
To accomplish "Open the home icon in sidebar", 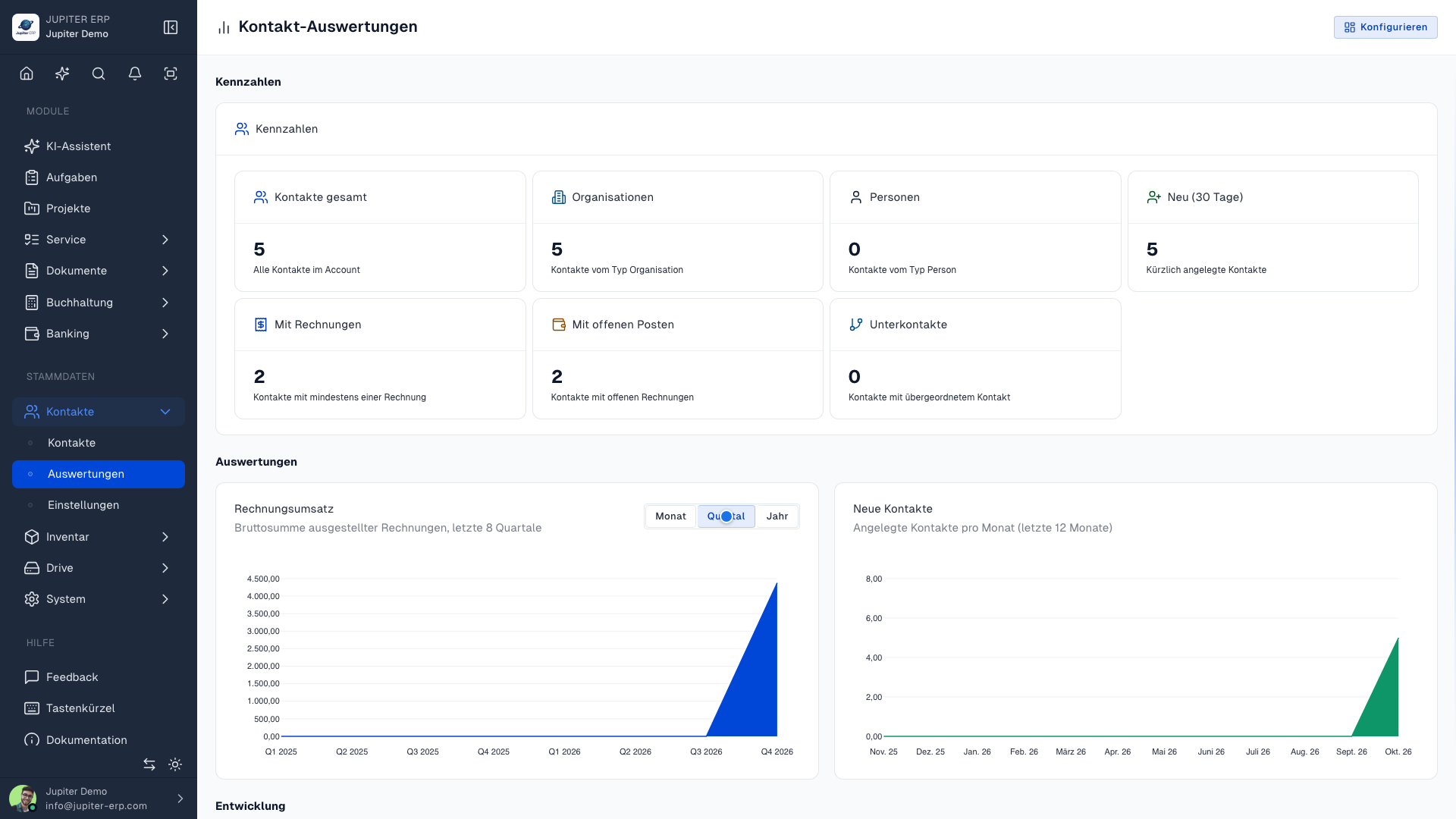I will (x=27, y=74).
